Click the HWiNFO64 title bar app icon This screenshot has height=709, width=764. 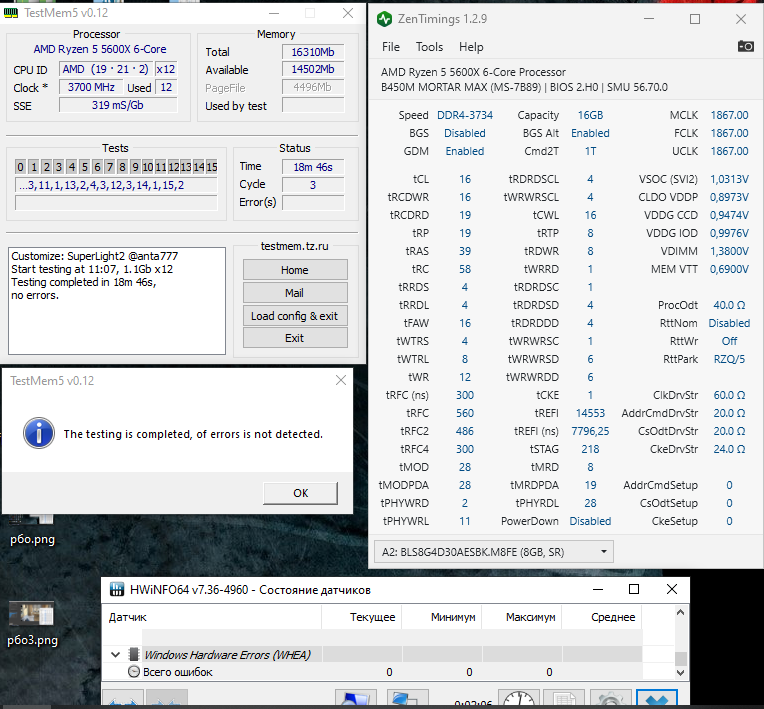117,589
